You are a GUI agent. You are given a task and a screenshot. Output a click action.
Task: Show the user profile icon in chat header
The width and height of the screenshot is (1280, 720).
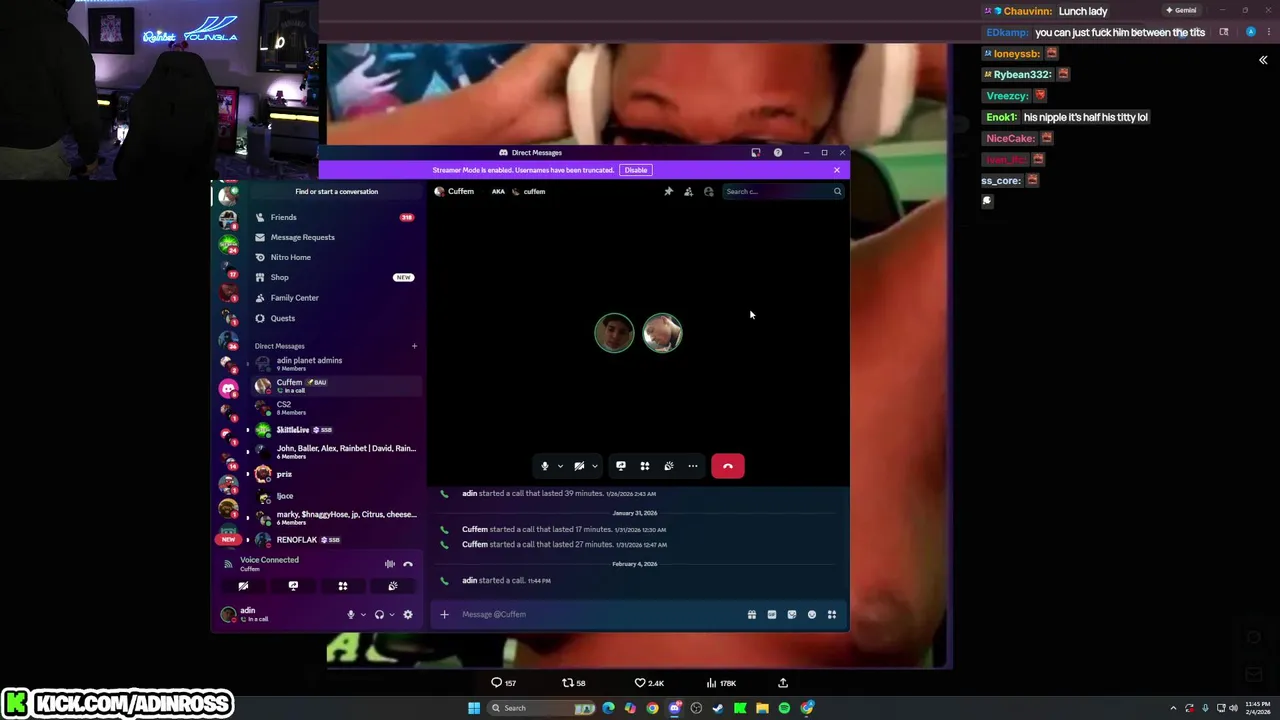[709, 191]
